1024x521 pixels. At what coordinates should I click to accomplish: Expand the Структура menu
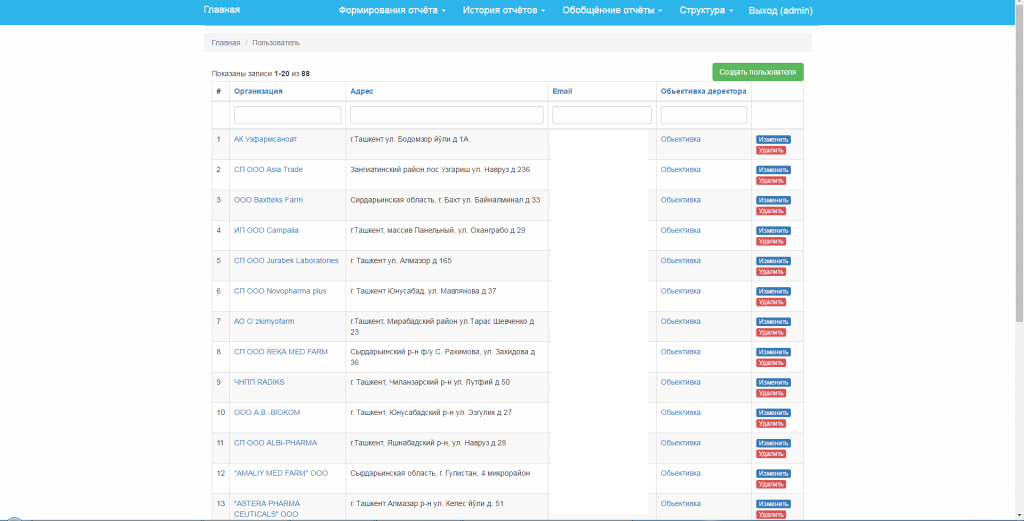706,10
